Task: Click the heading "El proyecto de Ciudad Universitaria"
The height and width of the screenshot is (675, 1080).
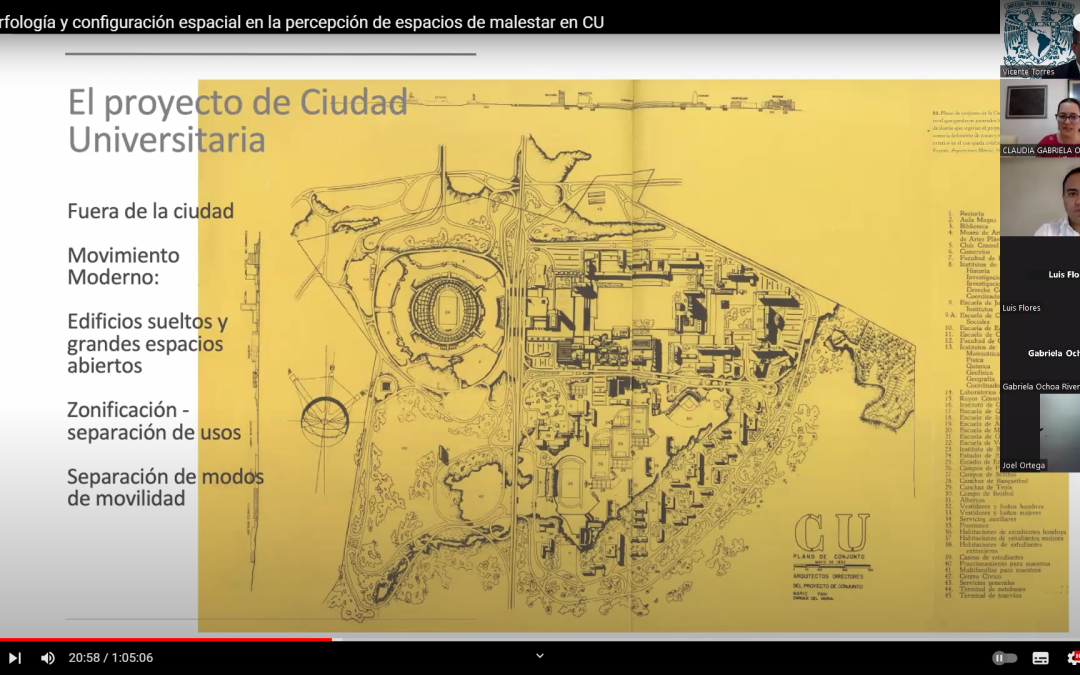Action: [x=238, y=121]
